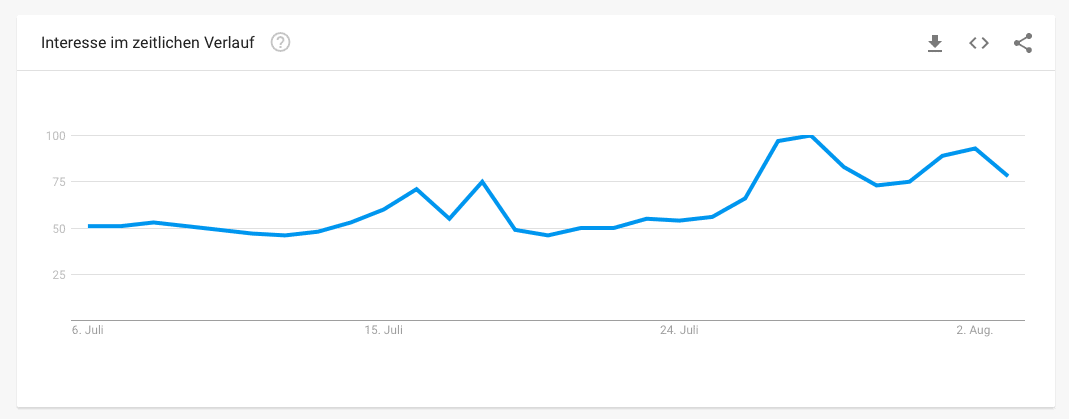The width and height of the screenshot is (1069, 419).
Task: Click the V-shaped dip between the mid-July peaks
Action: point(449,219)
